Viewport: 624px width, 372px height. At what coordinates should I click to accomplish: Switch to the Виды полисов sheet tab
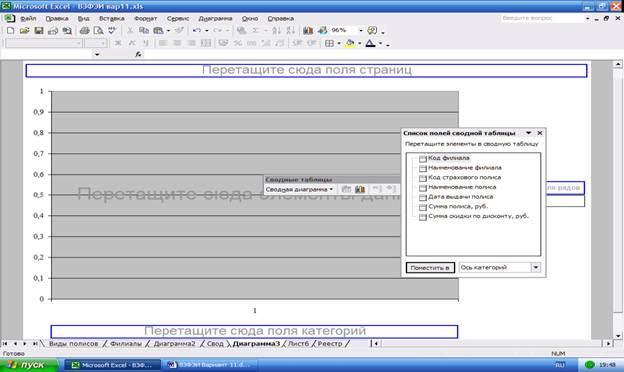(x=74, y=343)
